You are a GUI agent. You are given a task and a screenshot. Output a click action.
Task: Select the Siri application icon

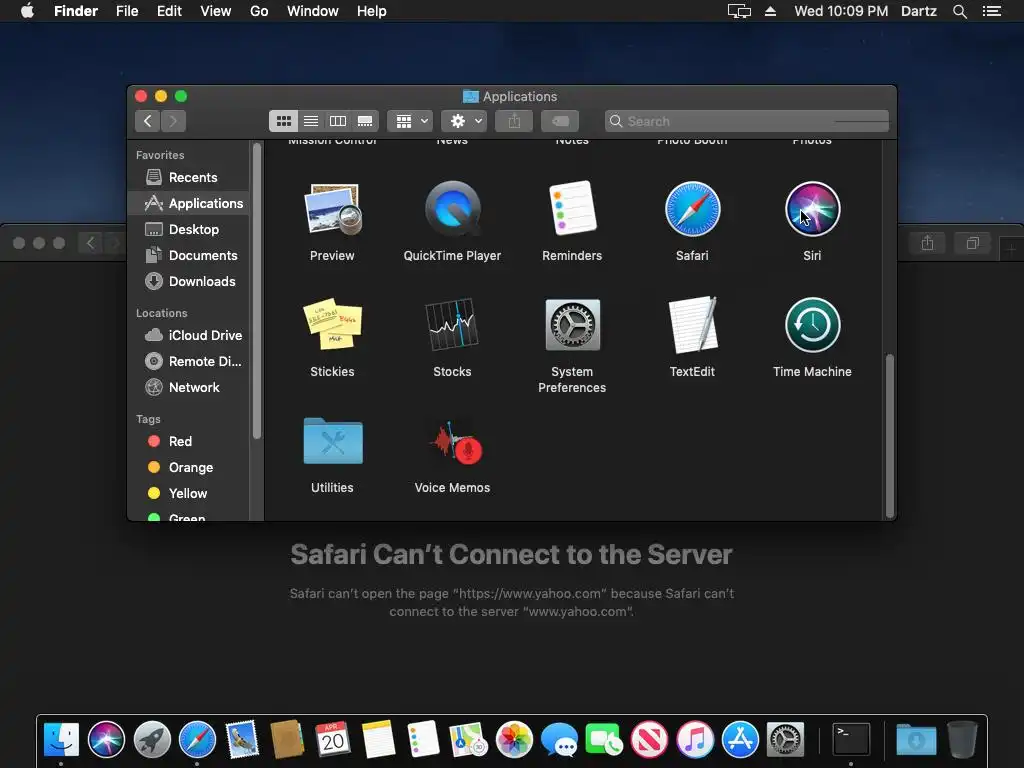[812, 209]
